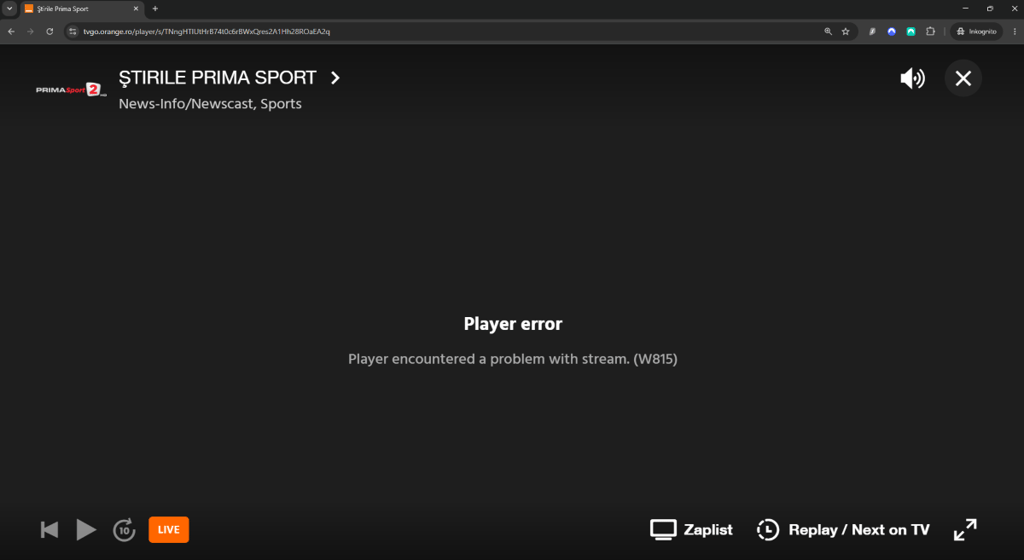Open a new browser tab
The height and width of the screenshot is (560, 1024).
click(x=155, y=8)
